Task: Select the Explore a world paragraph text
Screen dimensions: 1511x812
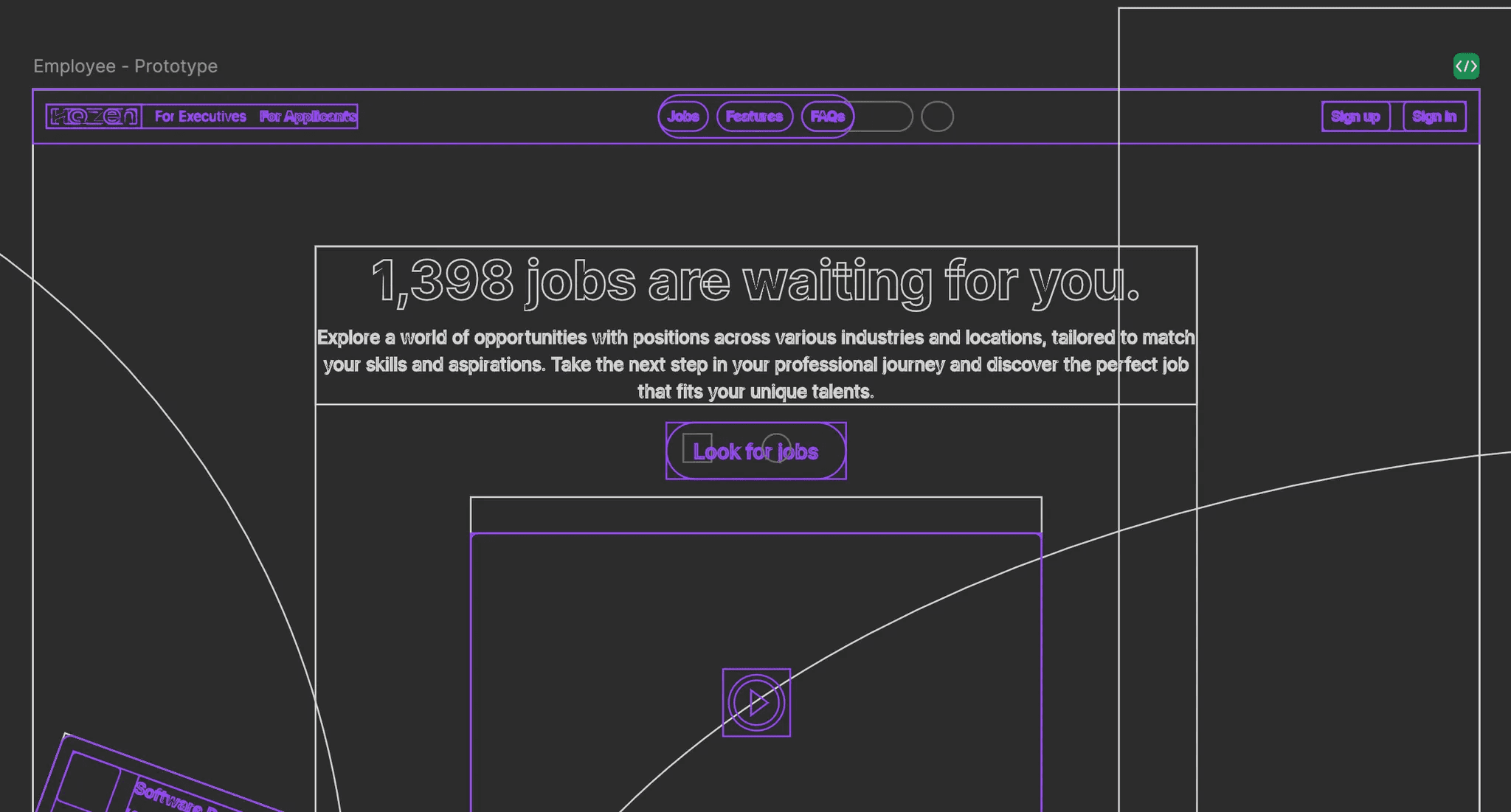Action: point(755,364)
